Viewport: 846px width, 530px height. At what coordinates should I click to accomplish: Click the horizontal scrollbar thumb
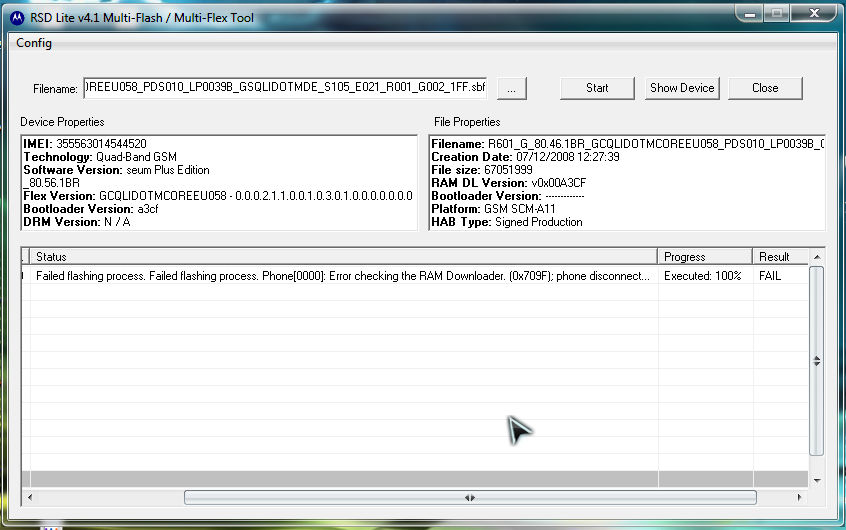(x=470, y=498)
